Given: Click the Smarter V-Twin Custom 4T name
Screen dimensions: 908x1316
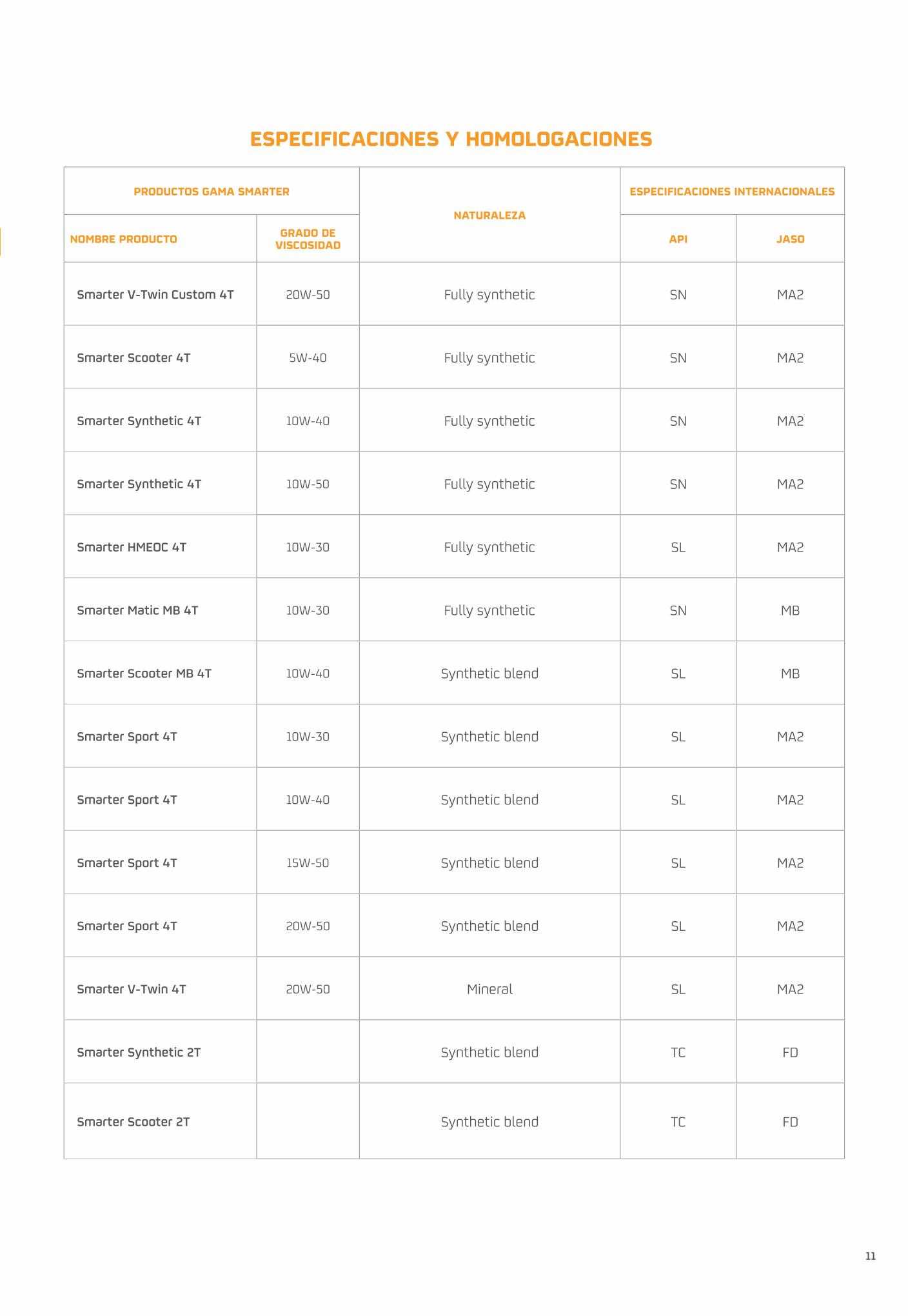Looking at the screenshot, I should (x=155, y=295).
